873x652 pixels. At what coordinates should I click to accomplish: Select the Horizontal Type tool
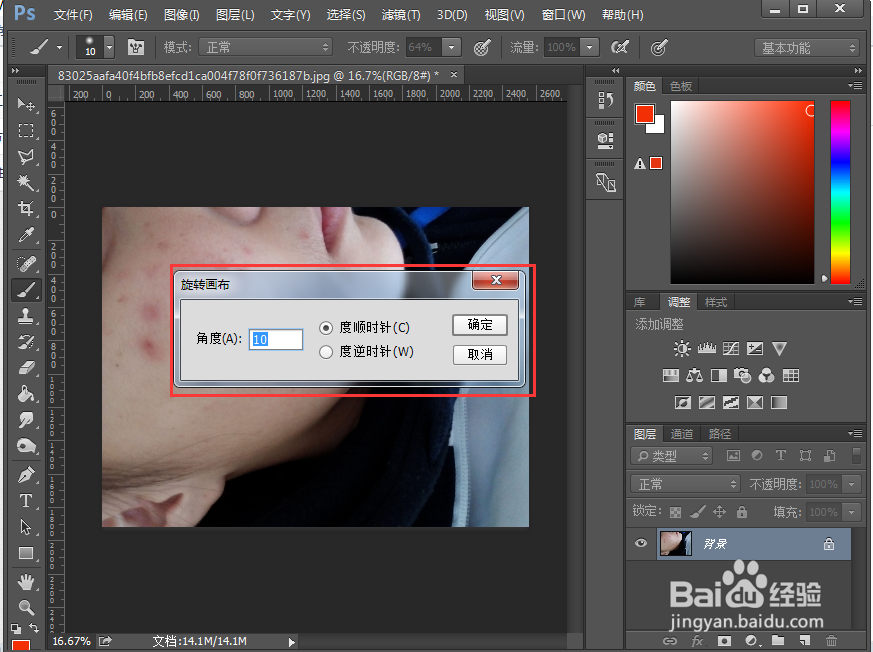click(26, 501)
